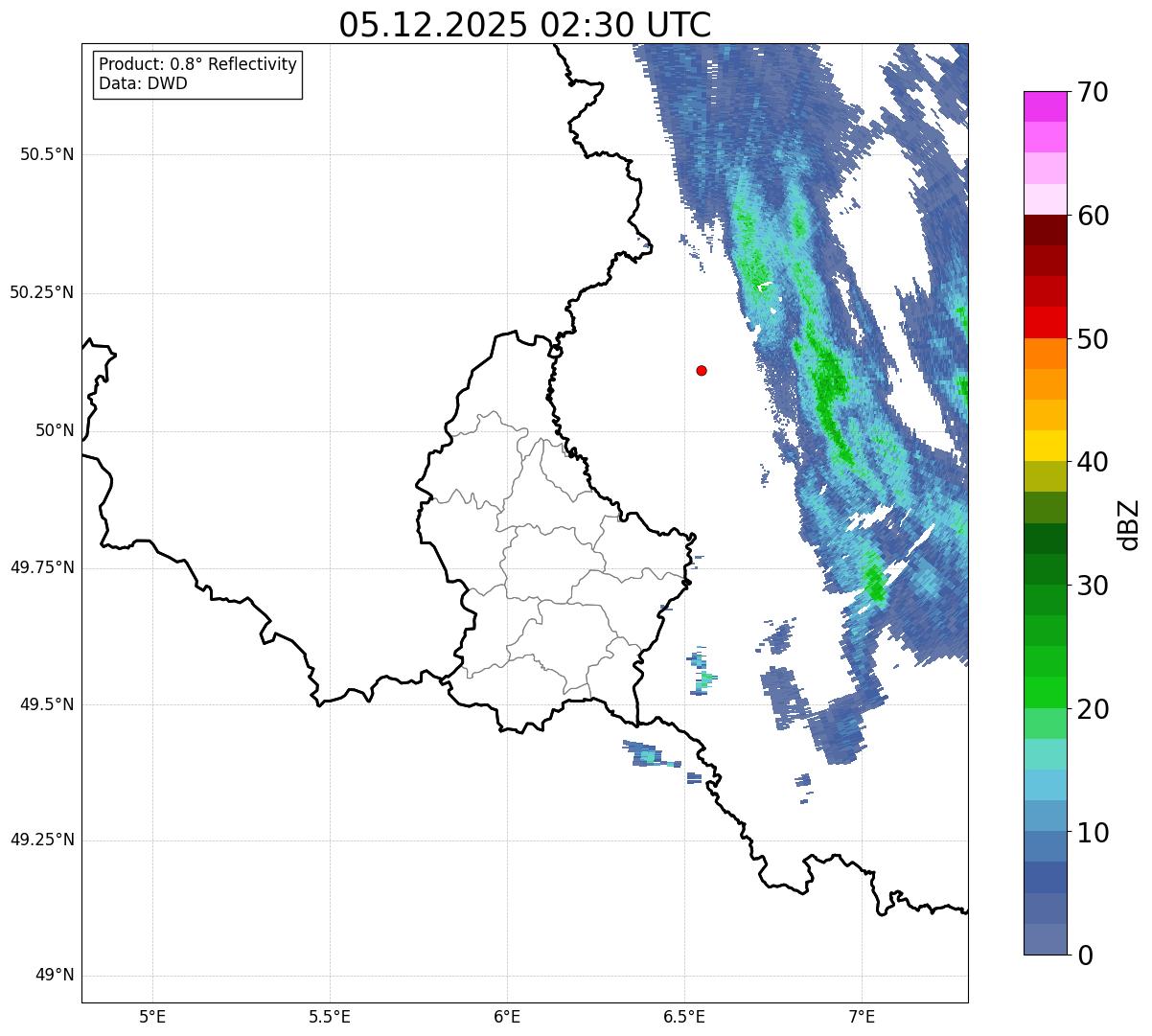
Task: Click the "Data: DWD" label
Action: tap(143, 83)
